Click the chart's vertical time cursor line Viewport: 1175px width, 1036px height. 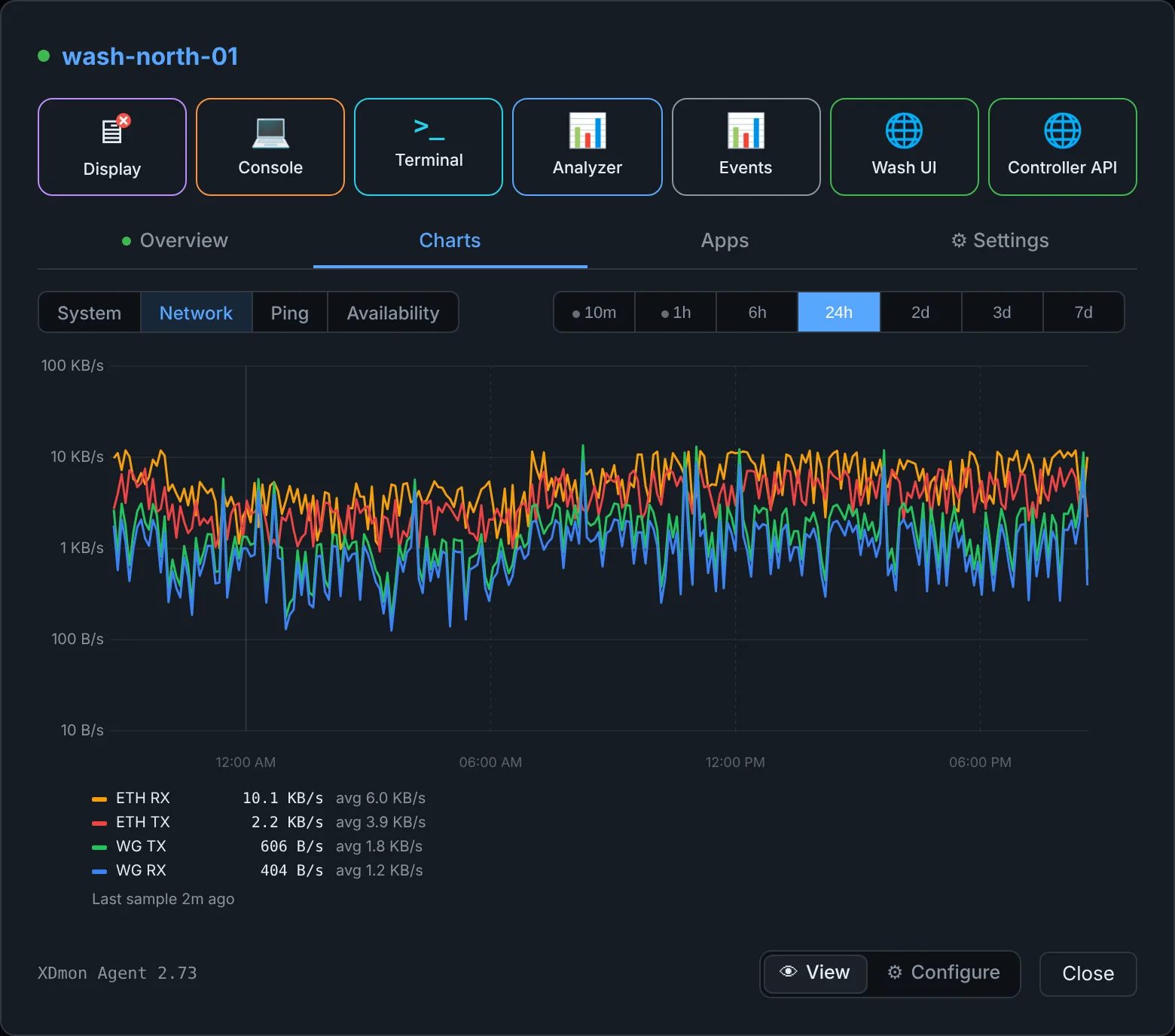tap(246, 549)
